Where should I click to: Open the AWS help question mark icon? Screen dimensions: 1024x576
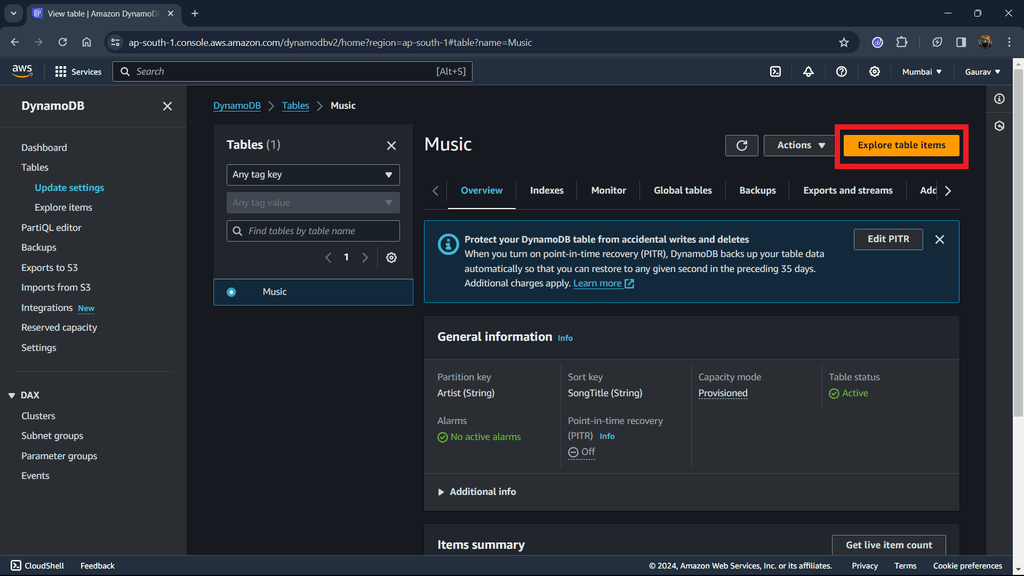click(x=841, y=72)
